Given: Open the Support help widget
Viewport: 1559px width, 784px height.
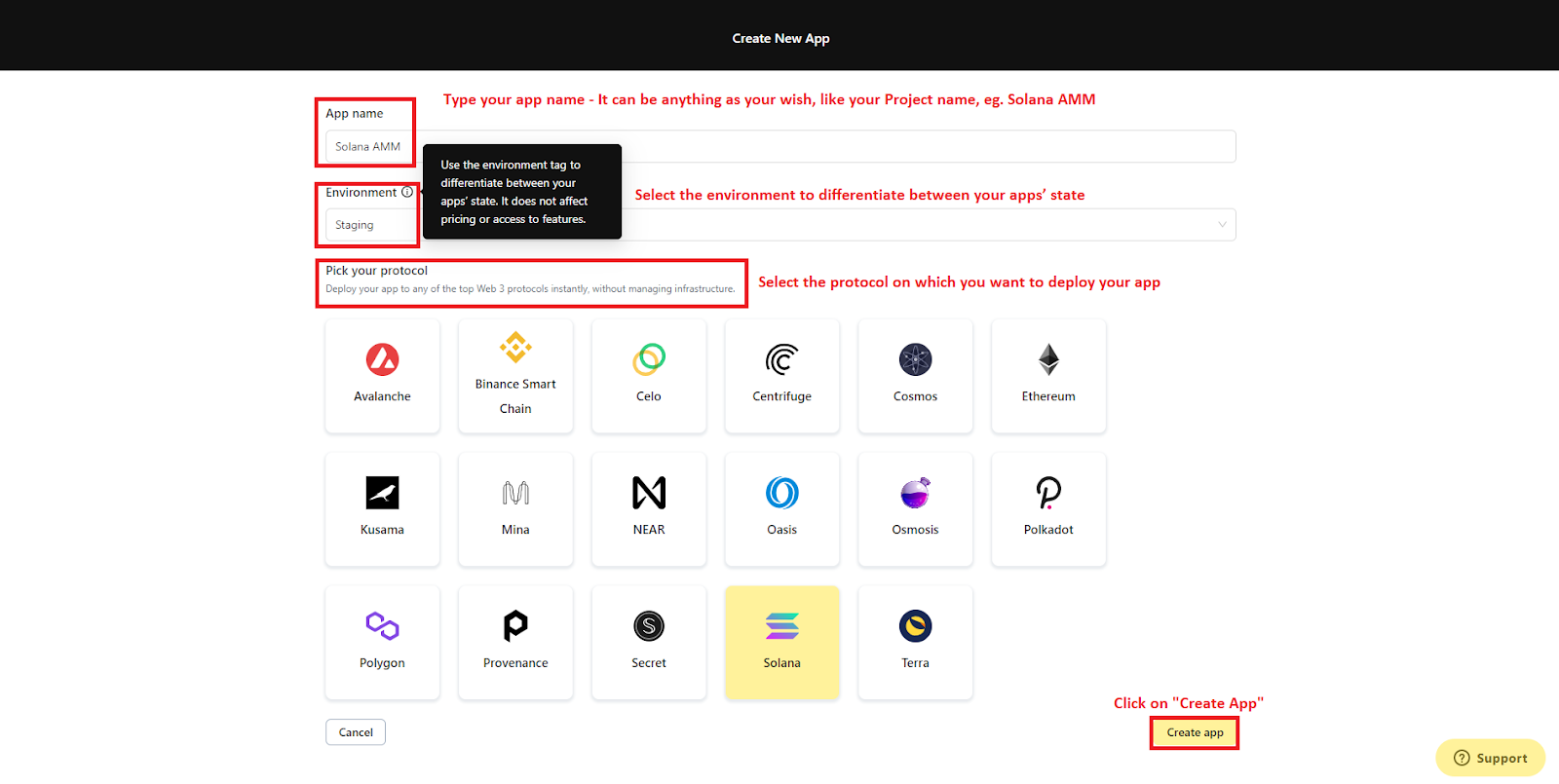Looking at the screenshot, I should pyautogui.click(x=1490, y=758).
